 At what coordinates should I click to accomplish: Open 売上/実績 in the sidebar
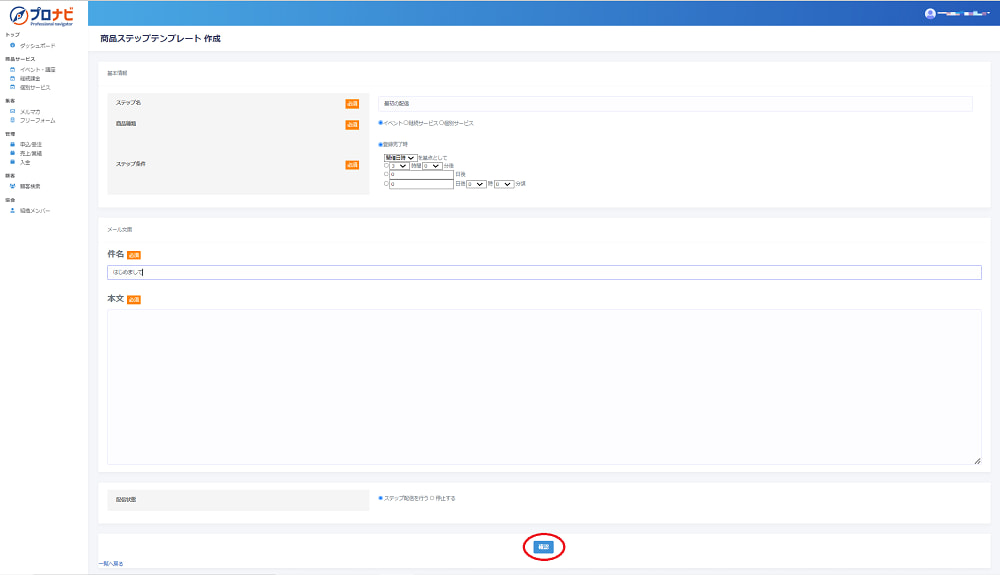tap(30, 153)
